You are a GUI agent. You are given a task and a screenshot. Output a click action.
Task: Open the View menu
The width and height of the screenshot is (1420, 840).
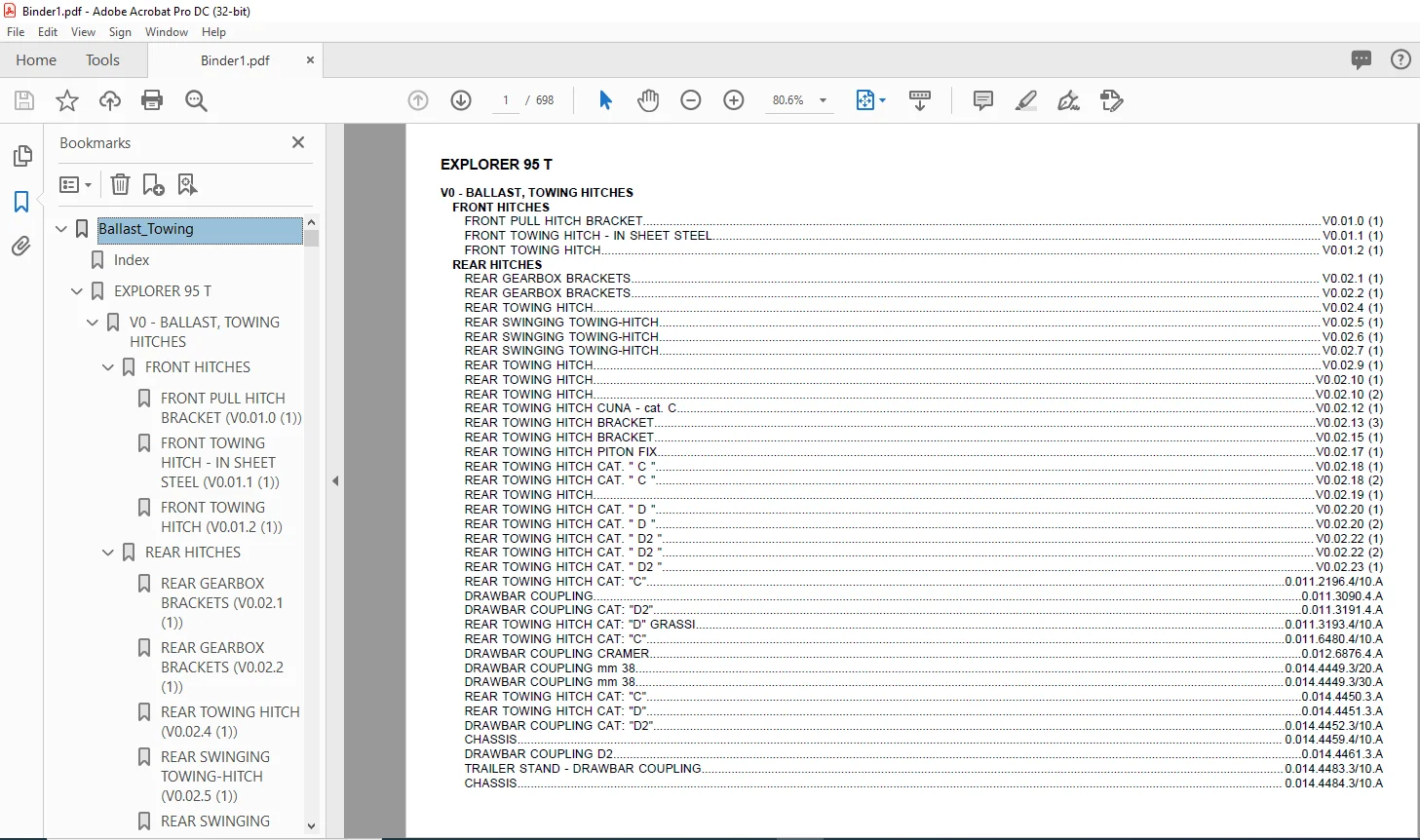coord(84,32)
